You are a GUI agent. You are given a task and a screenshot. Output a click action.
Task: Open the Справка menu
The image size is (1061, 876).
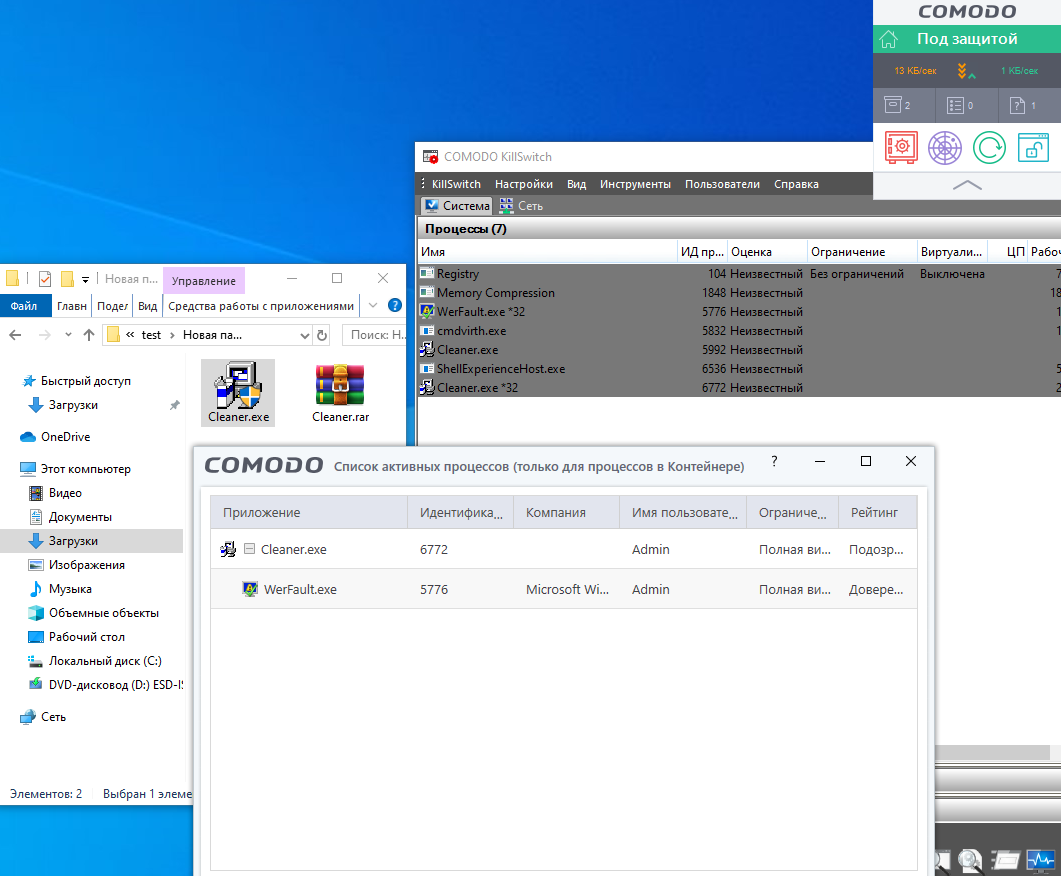pyautogui.click(x=796, y=184)
